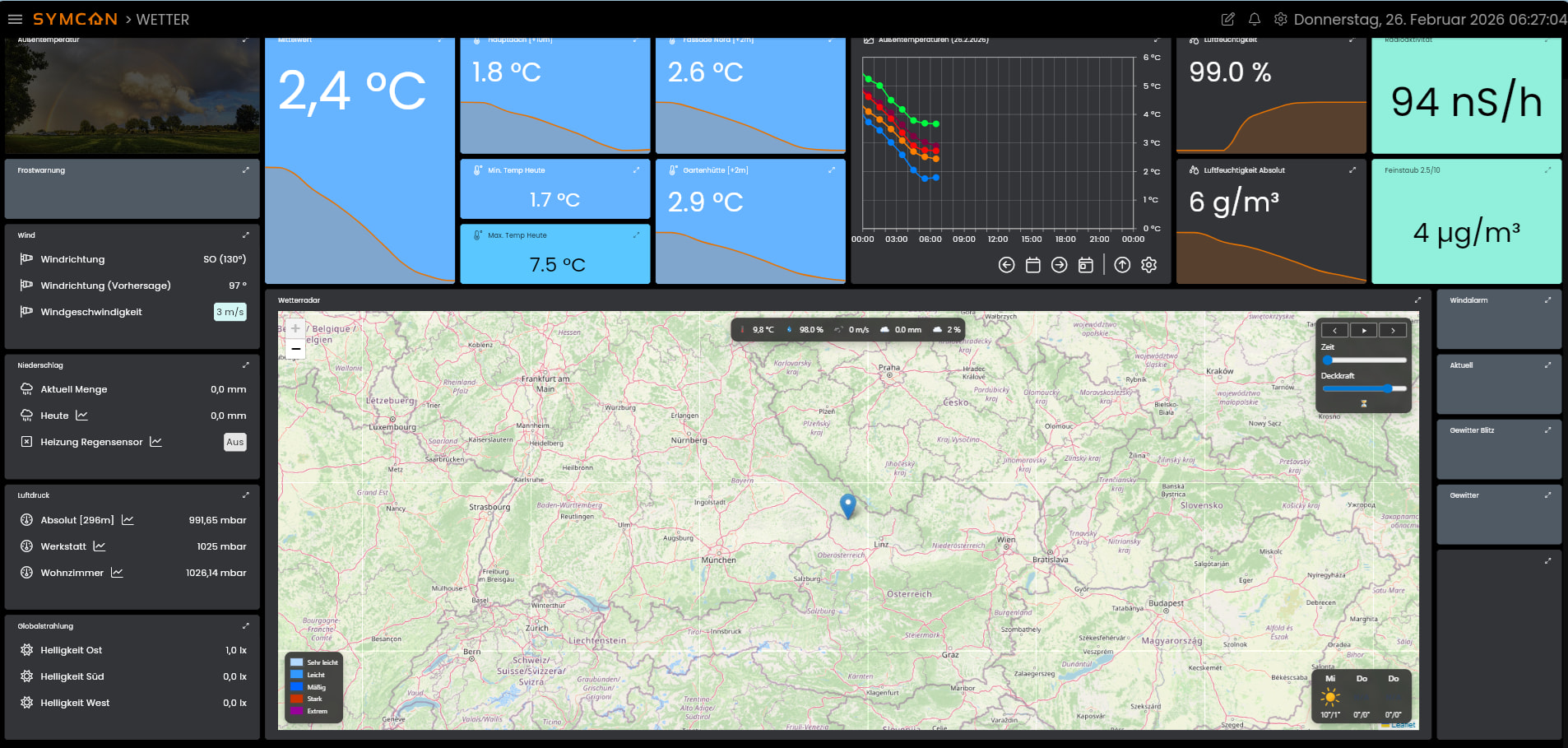1568x748 pixels.
Task: Expand the Wetterradar tile
Action: click(x=1417, y=300)
